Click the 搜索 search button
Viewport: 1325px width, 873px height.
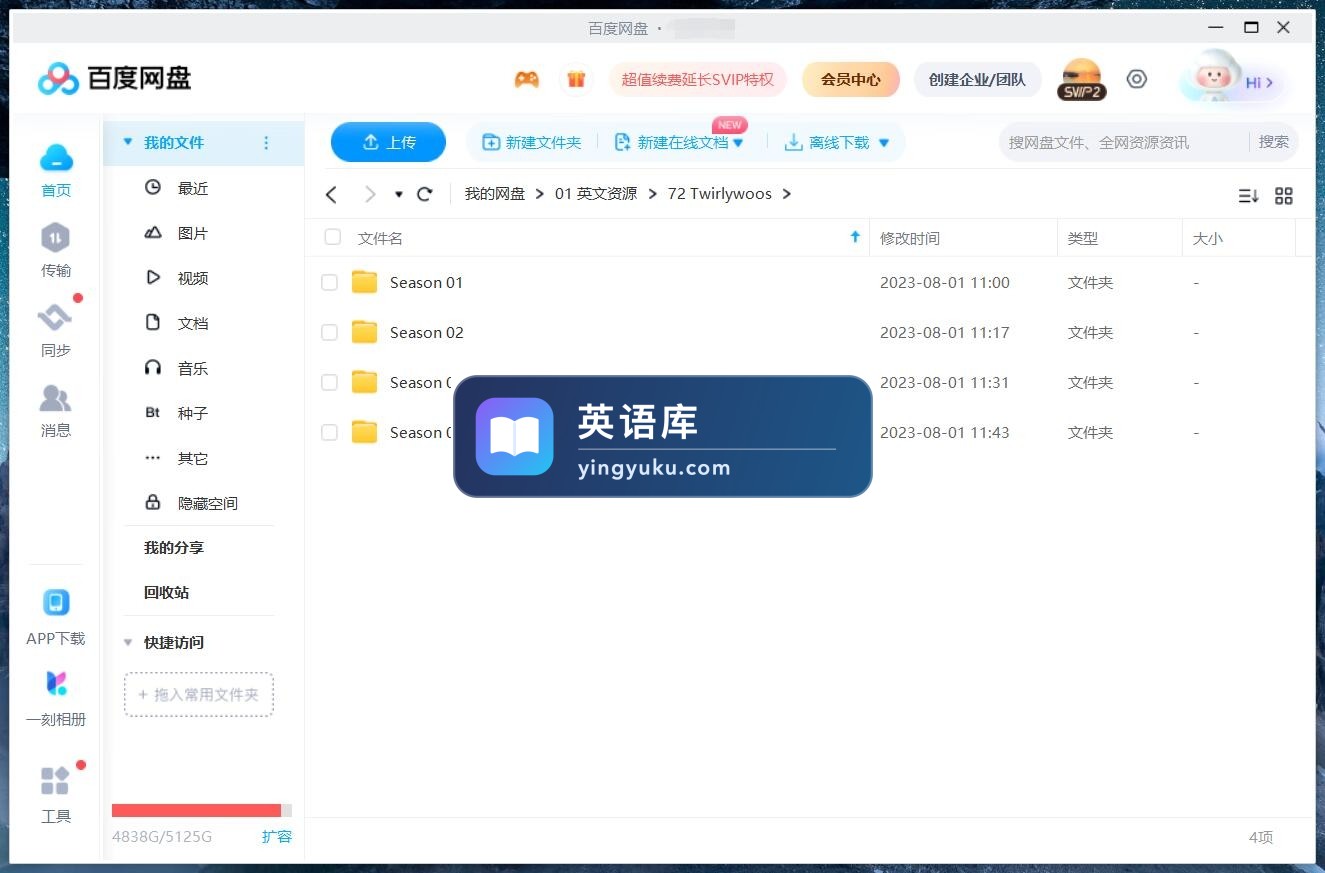[x=1273, y=142]
